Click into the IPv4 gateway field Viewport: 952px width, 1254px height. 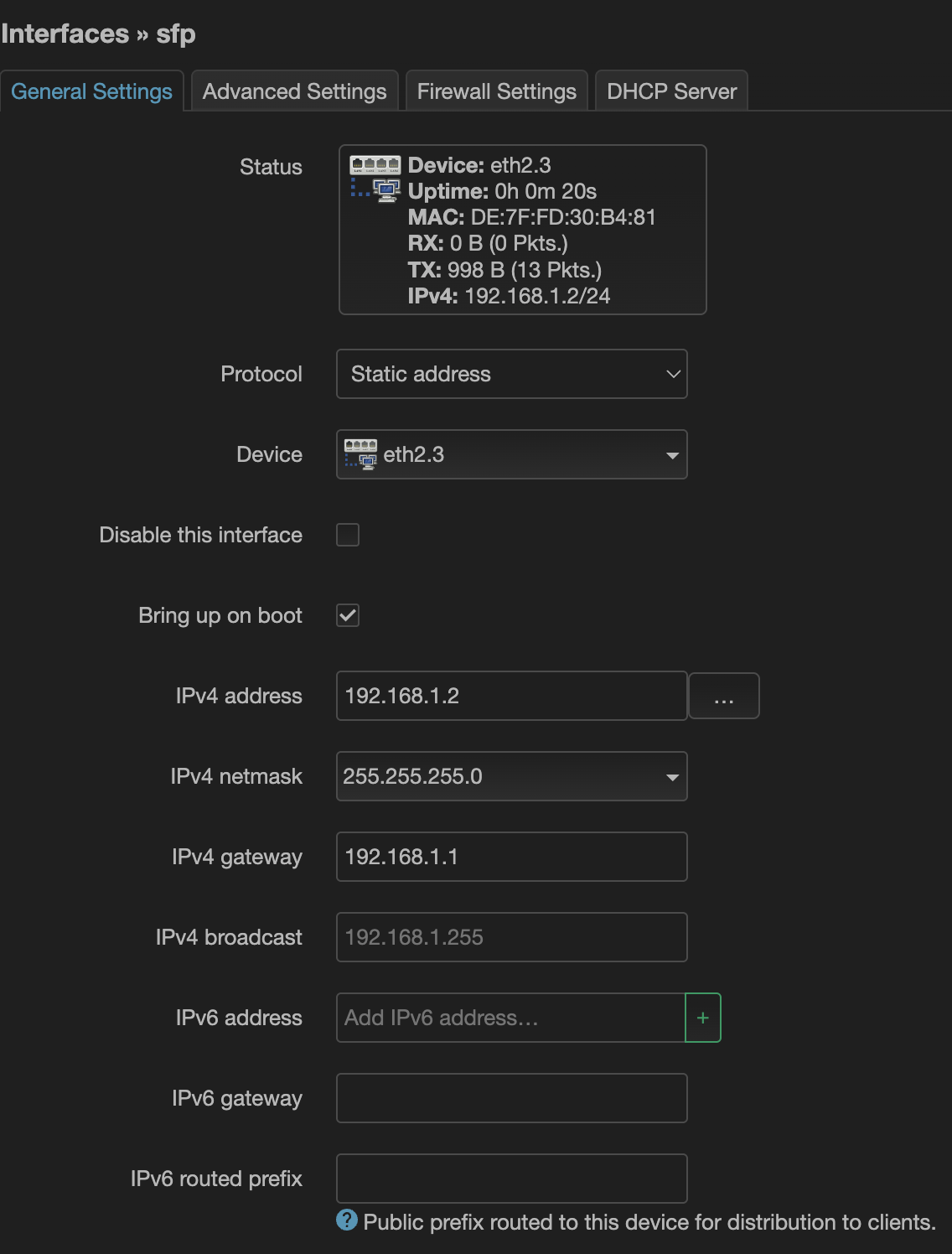(x=511, y=857)
